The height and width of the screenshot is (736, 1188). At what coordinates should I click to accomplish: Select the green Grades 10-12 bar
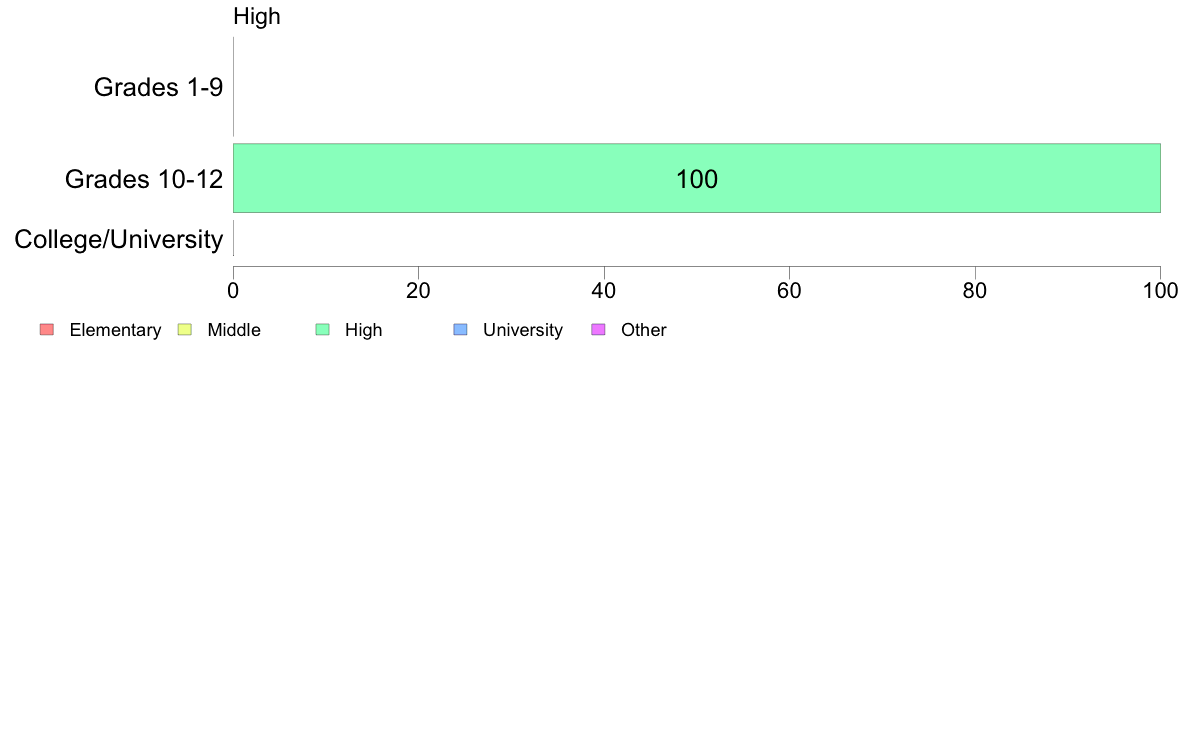pos(900,178)
